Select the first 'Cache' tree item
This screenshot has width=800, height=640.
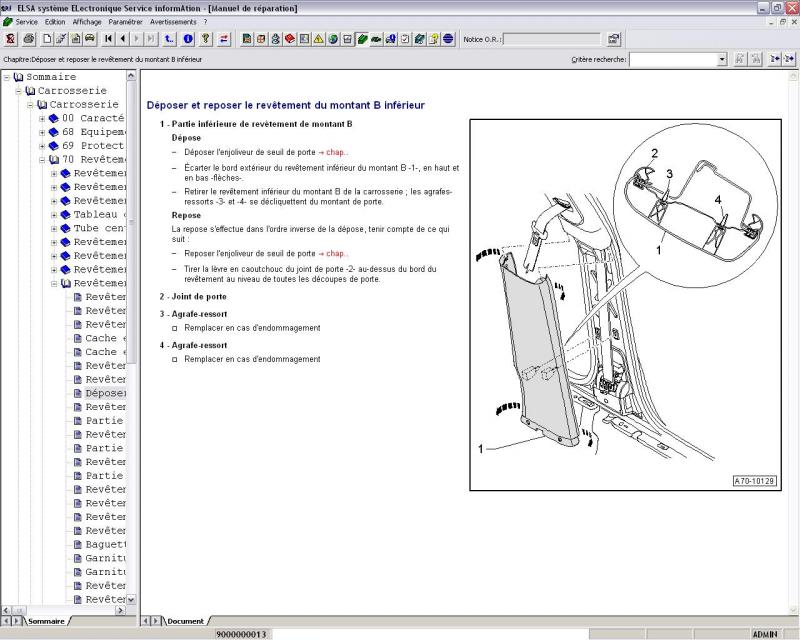tap(106, 338)
